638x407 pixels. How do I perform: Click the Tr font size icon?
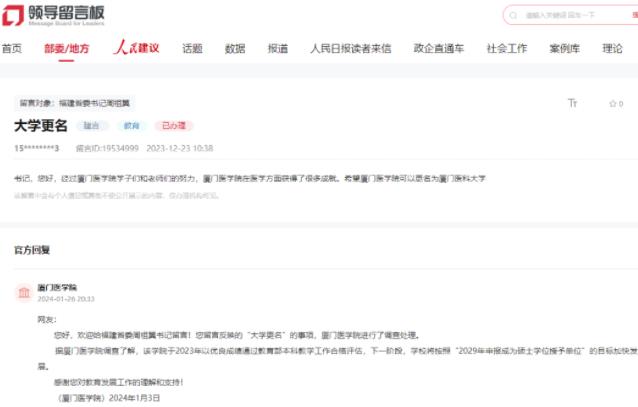pyautogui.click(x=572, y=103)
